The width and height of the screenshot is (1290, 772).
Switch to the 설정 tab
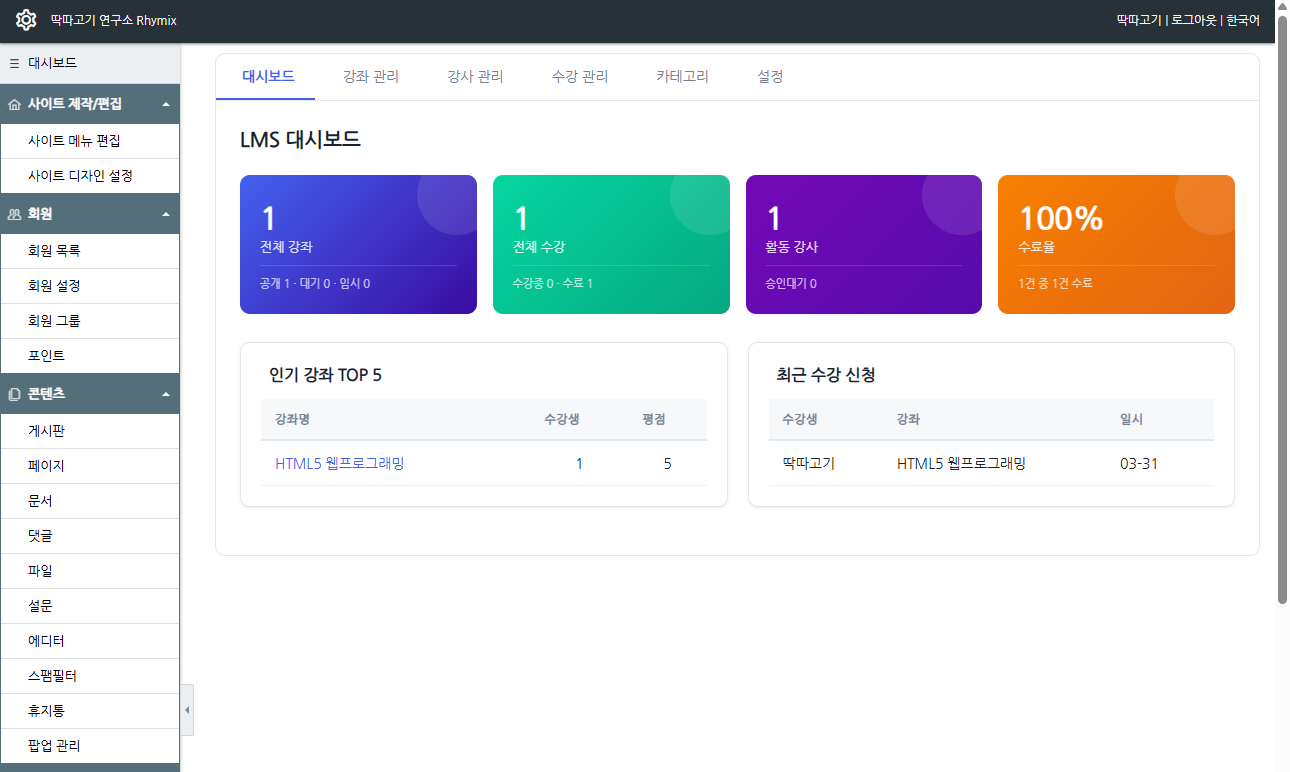[769, 75]
